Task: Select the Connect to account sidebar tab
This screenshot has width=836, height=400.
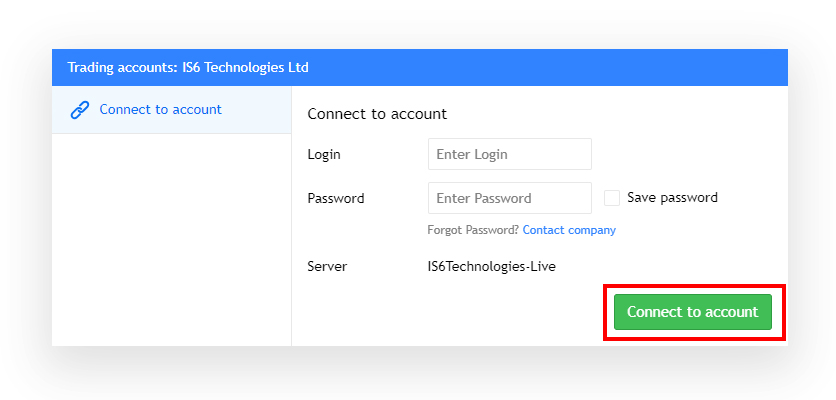Action: pyautogui.click(x=172, y=110)
